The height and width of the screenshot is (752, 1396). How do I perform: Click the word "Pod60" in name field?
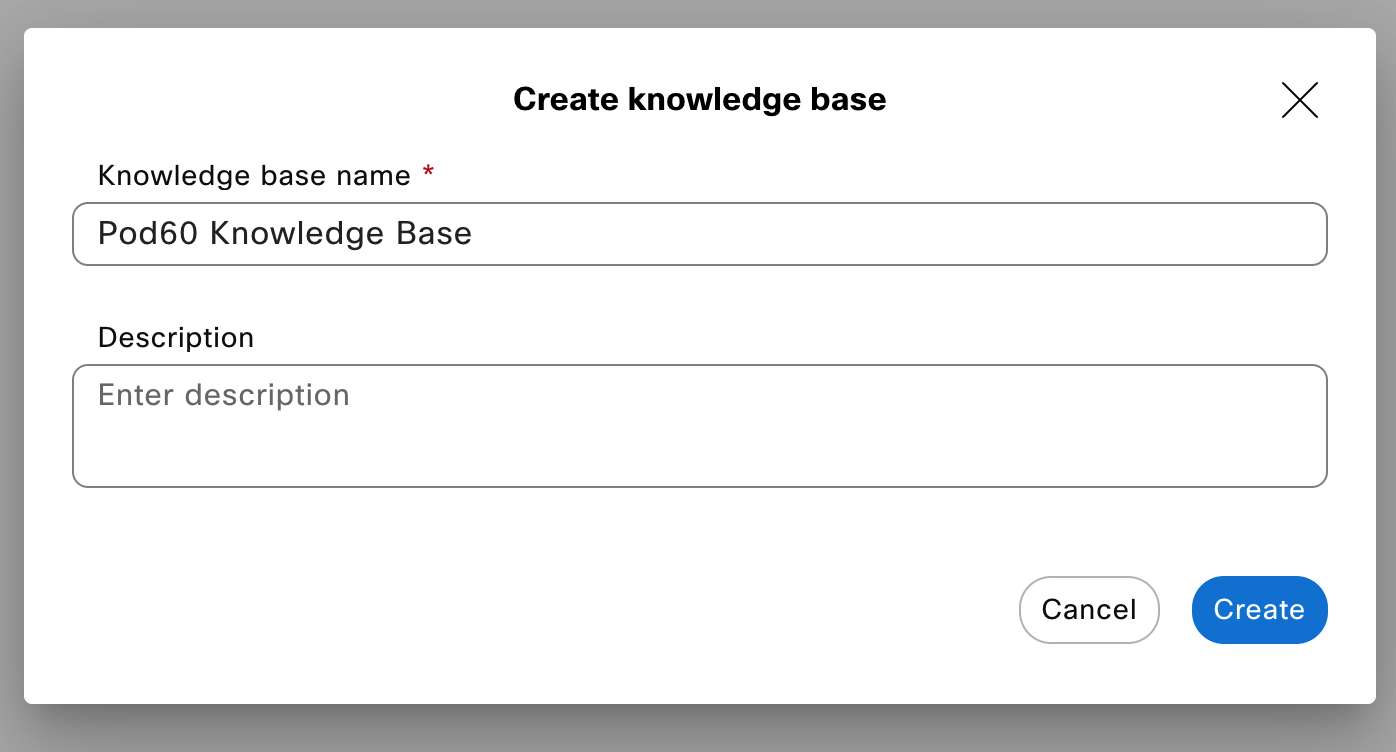coord(150,234)
